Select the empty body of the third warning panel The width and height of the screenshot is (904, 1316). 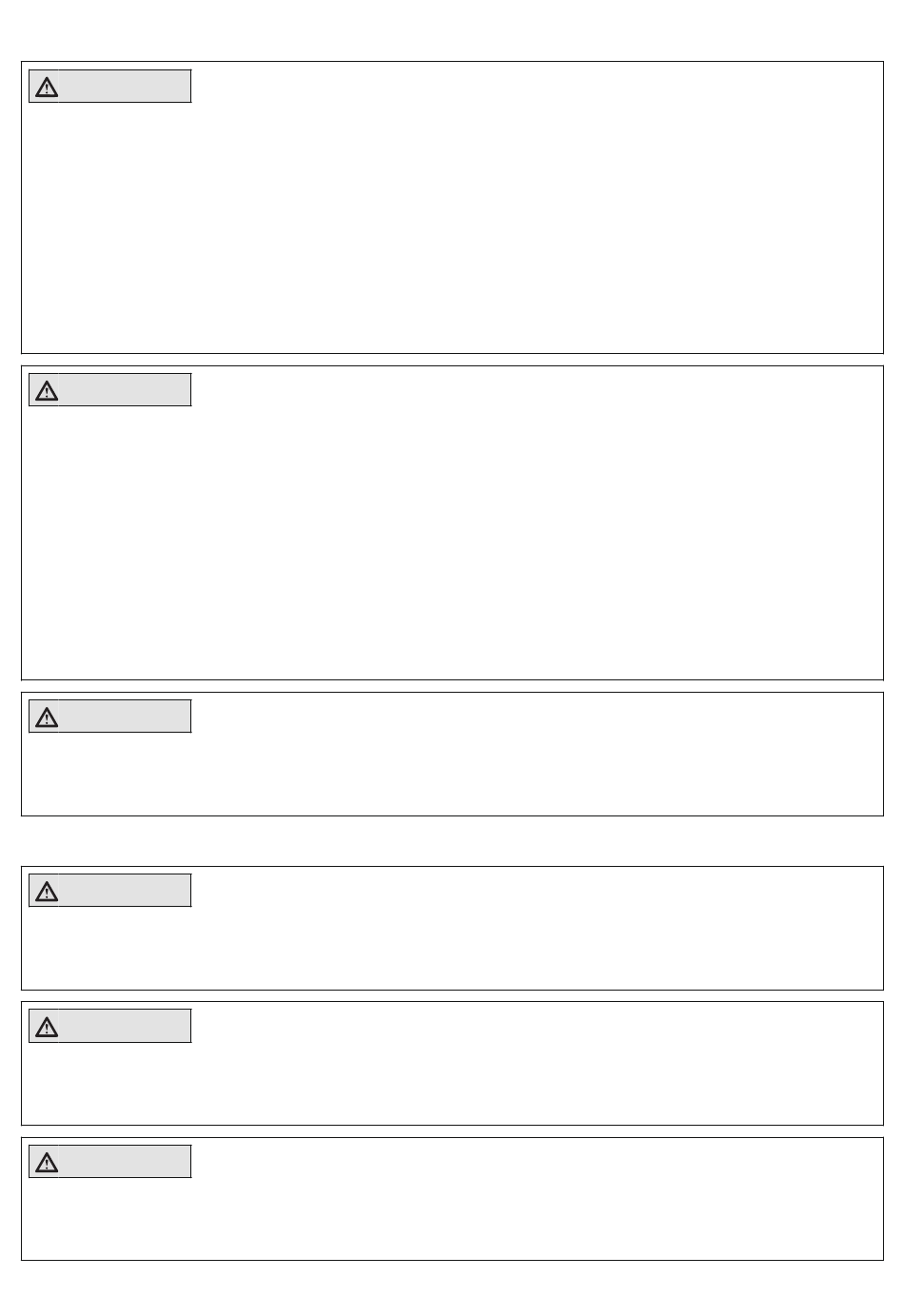(x=452, y=773)
